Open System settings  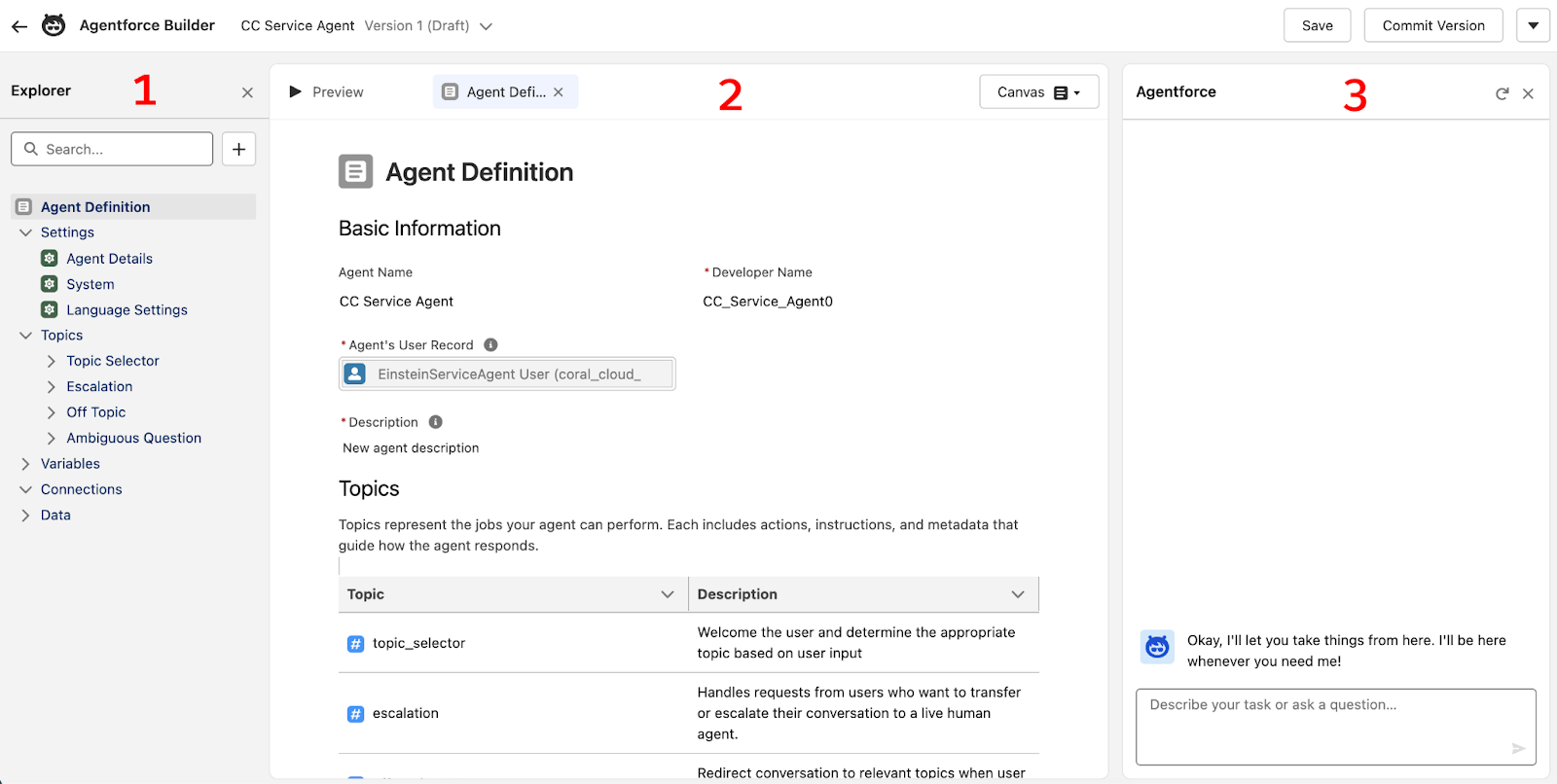click(91, 284)
